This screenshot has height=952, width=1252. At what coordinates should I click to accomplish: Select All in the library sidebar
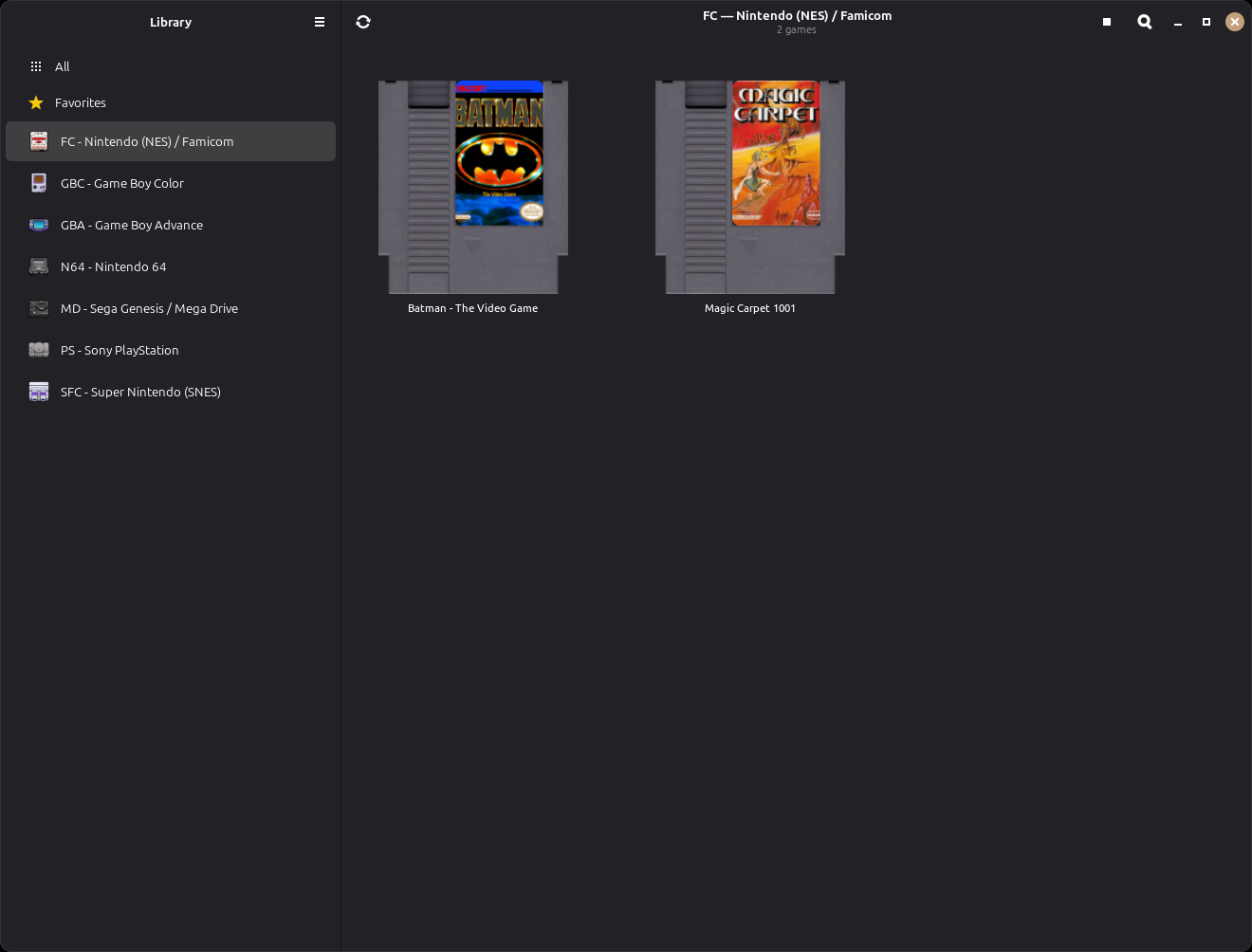(x=171, y=66)
